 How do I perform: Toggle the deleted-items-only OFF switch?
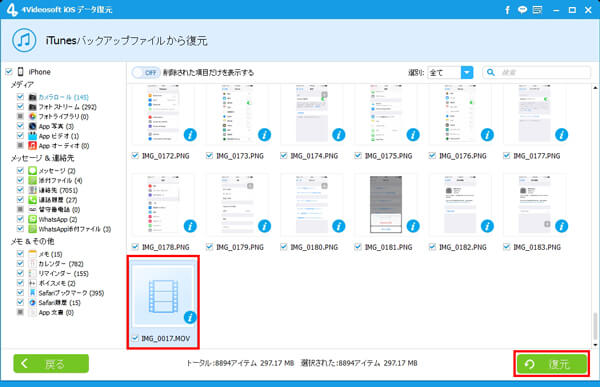click(146, 72)
